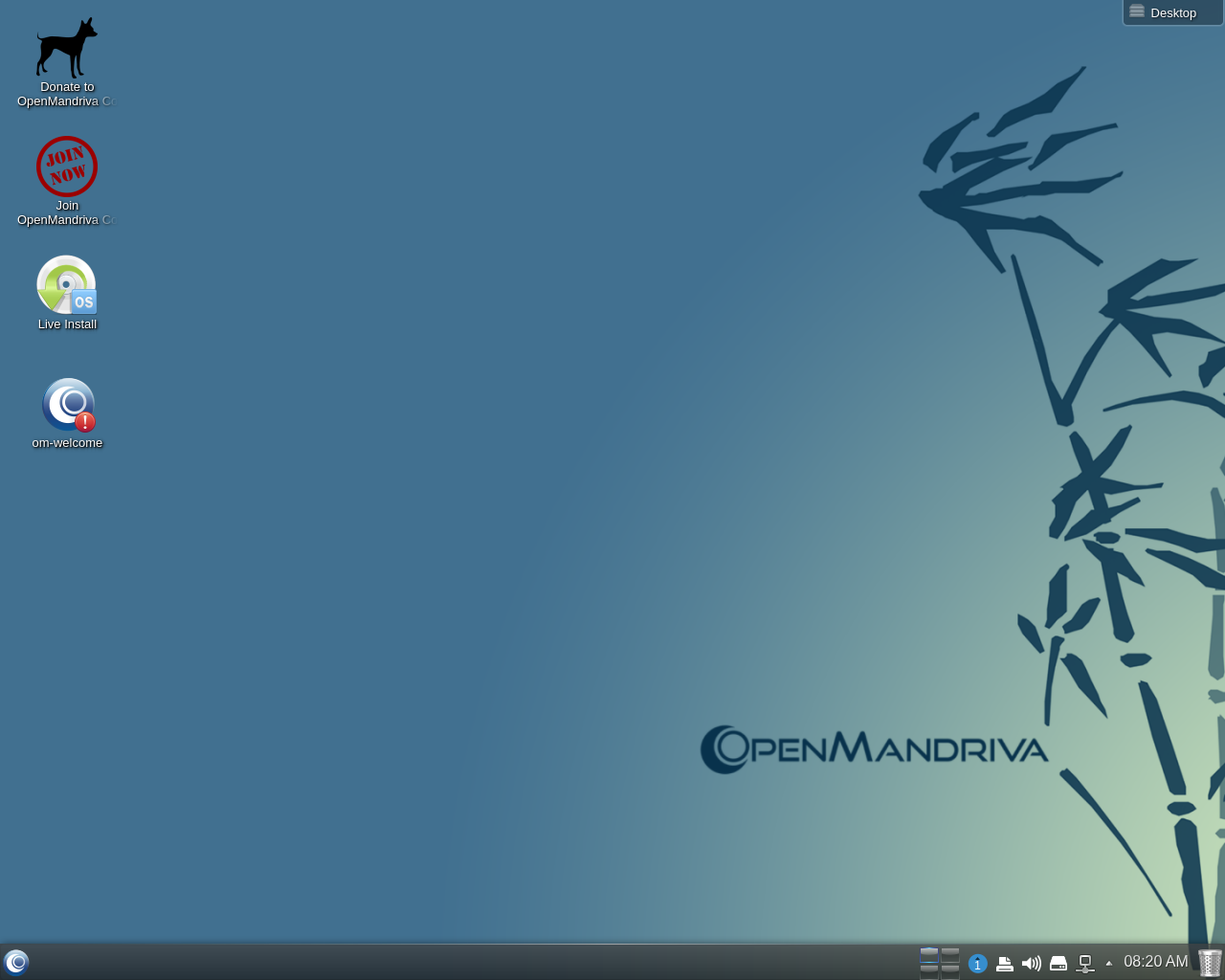Image resolution: width=1225 pixels, height=980 pixels.
Task: Open the trash bin in the panel
Action: click(1210, 963)
